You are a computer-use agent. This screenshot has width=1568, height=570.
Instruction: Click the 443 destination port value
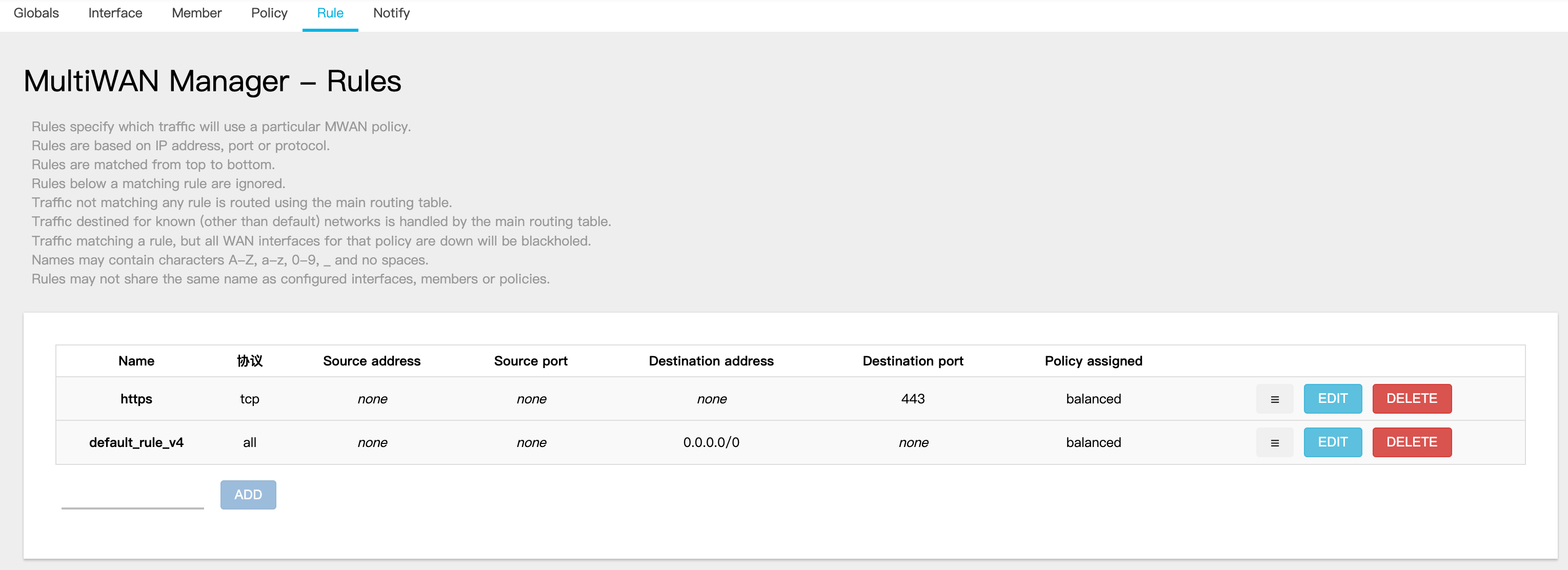(912, 399)
